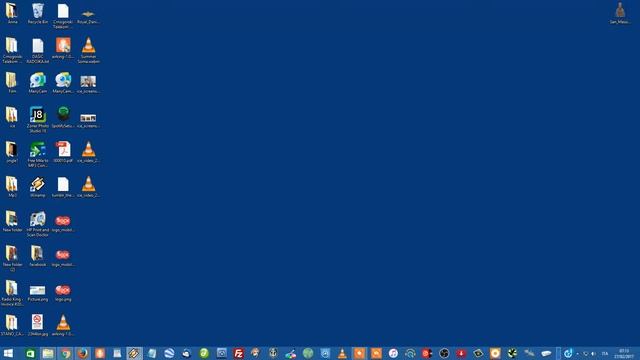This screenshot has height=360, width=640.
Task: Select the Mp3 folder on the desktop
Action: [x=12, y=187]
